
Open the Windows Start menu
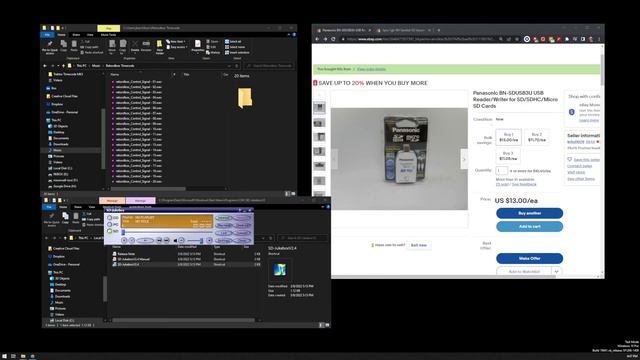4,356
